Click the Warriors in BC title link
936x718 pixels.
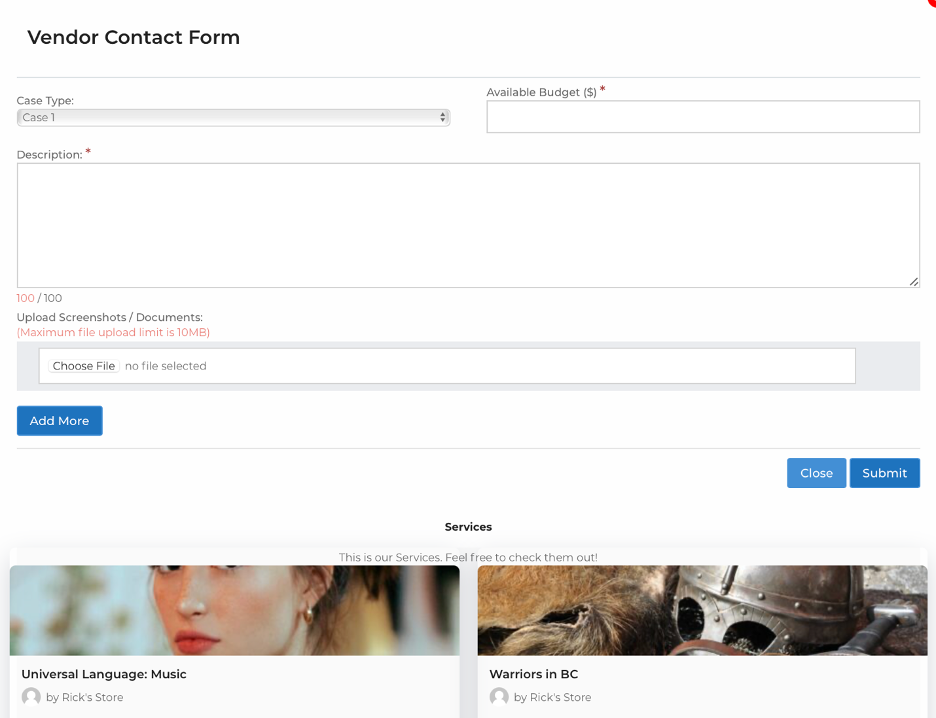(x=534, y=674)
